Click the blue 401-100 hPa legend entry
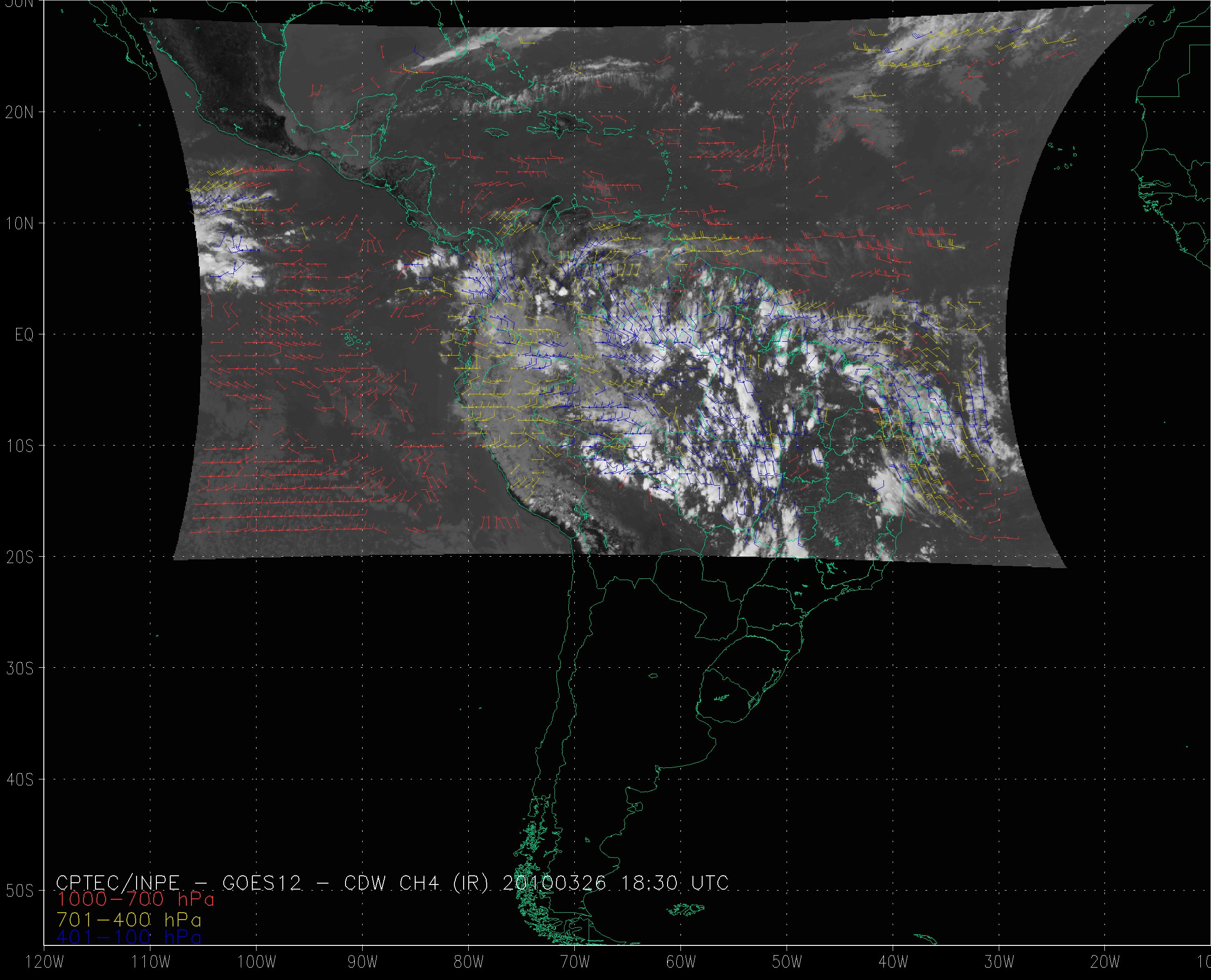 [x=129, y=937]
